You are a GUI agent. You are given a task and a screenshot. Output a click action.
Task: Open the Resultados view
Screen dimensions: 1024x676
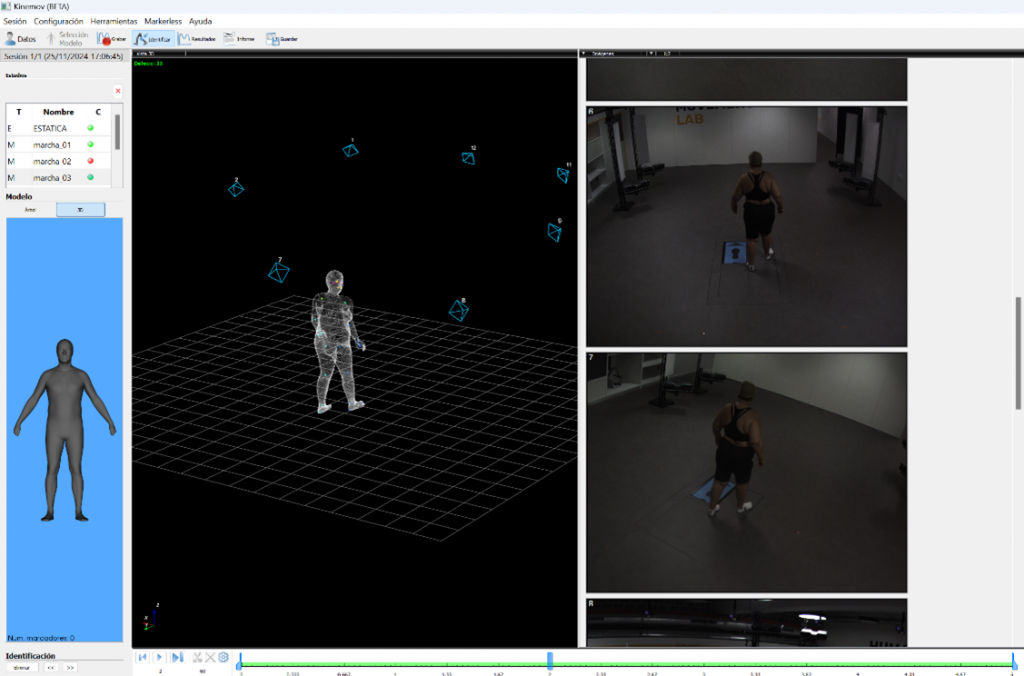click(197, 39)
